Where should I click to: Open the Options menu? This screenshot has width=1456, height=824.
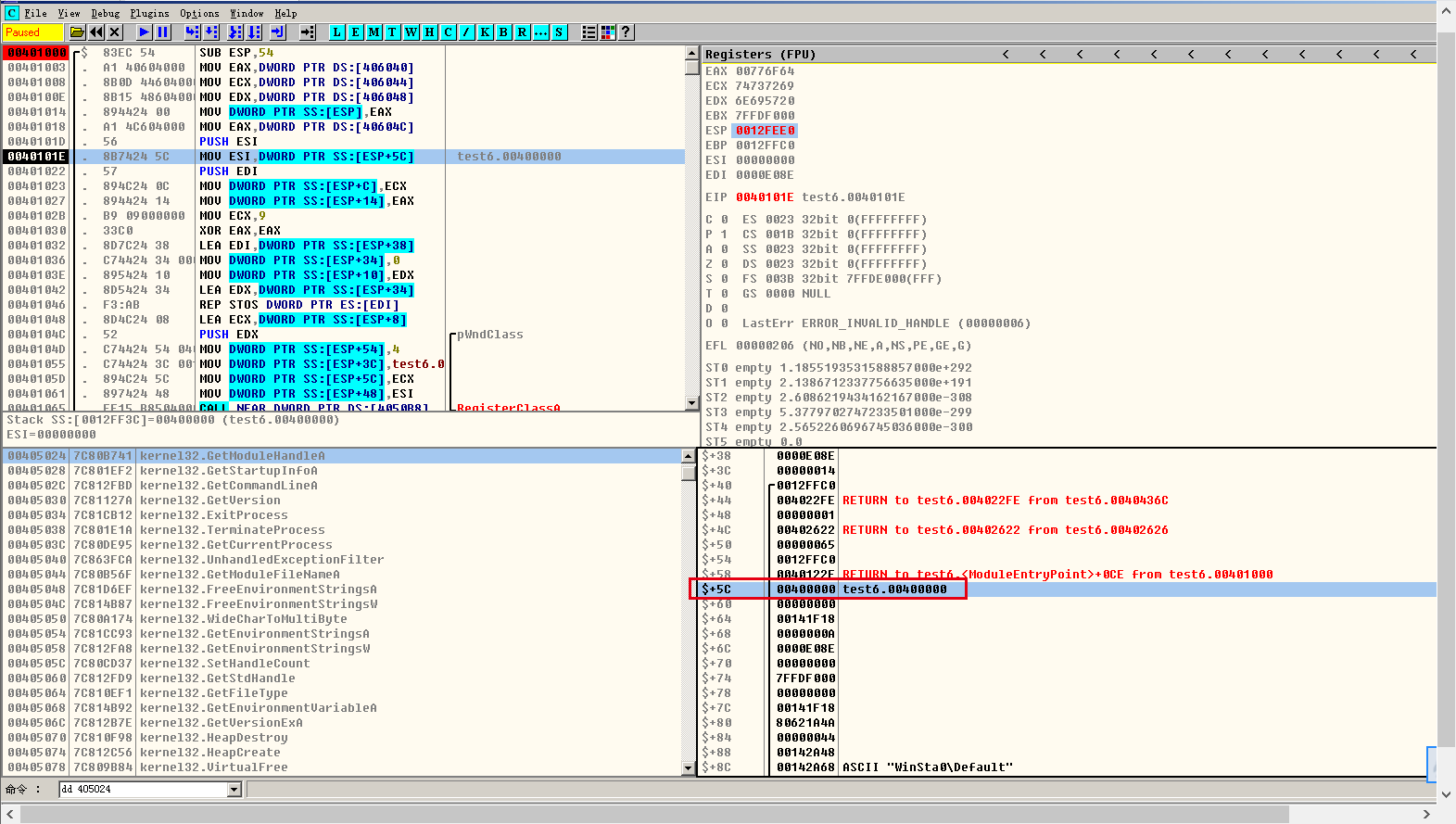(x=199, y=13)
